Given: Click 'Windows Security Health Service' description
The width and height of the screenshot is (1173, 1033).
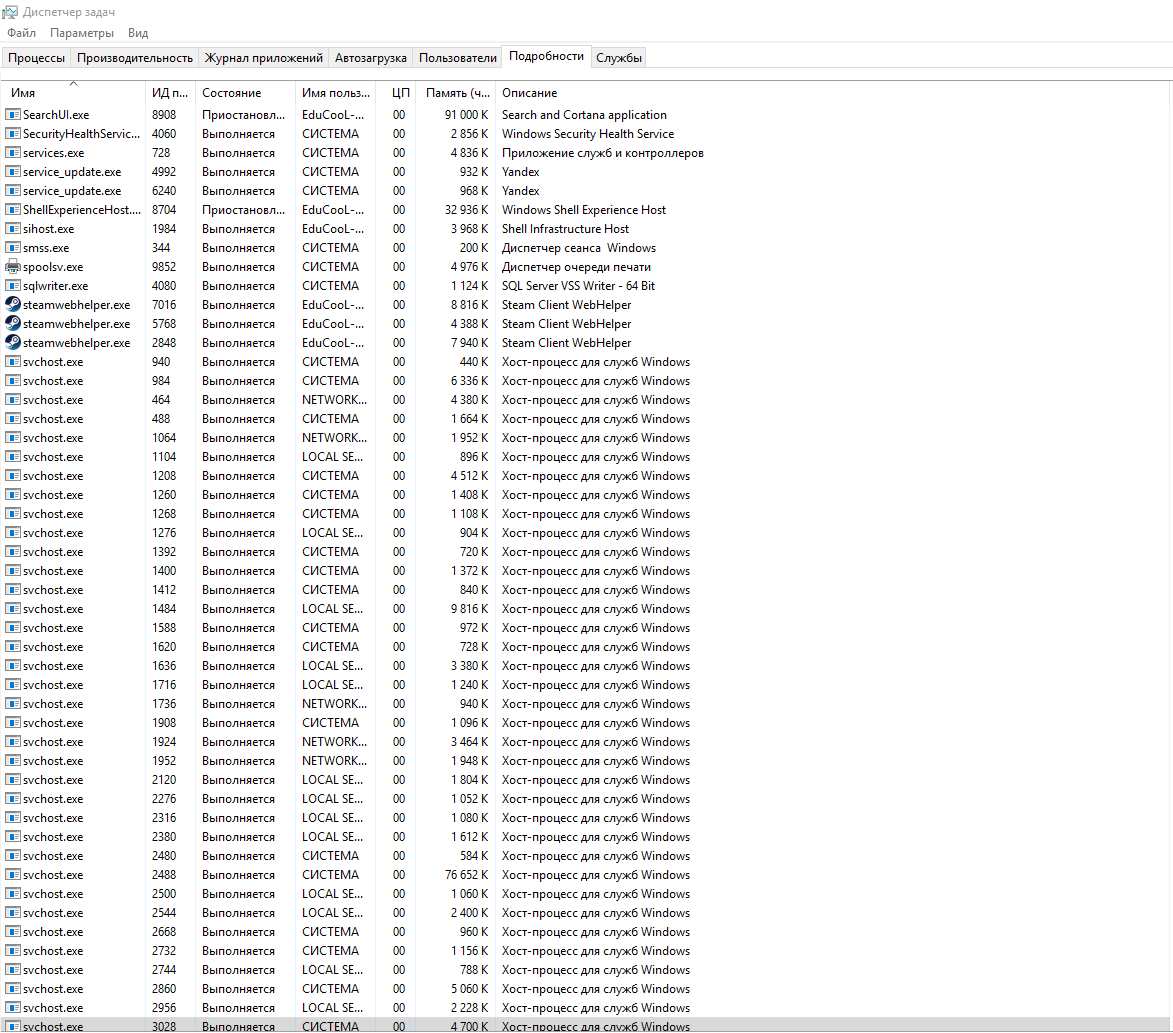Looking at the screenshot, I should point(588,134).
